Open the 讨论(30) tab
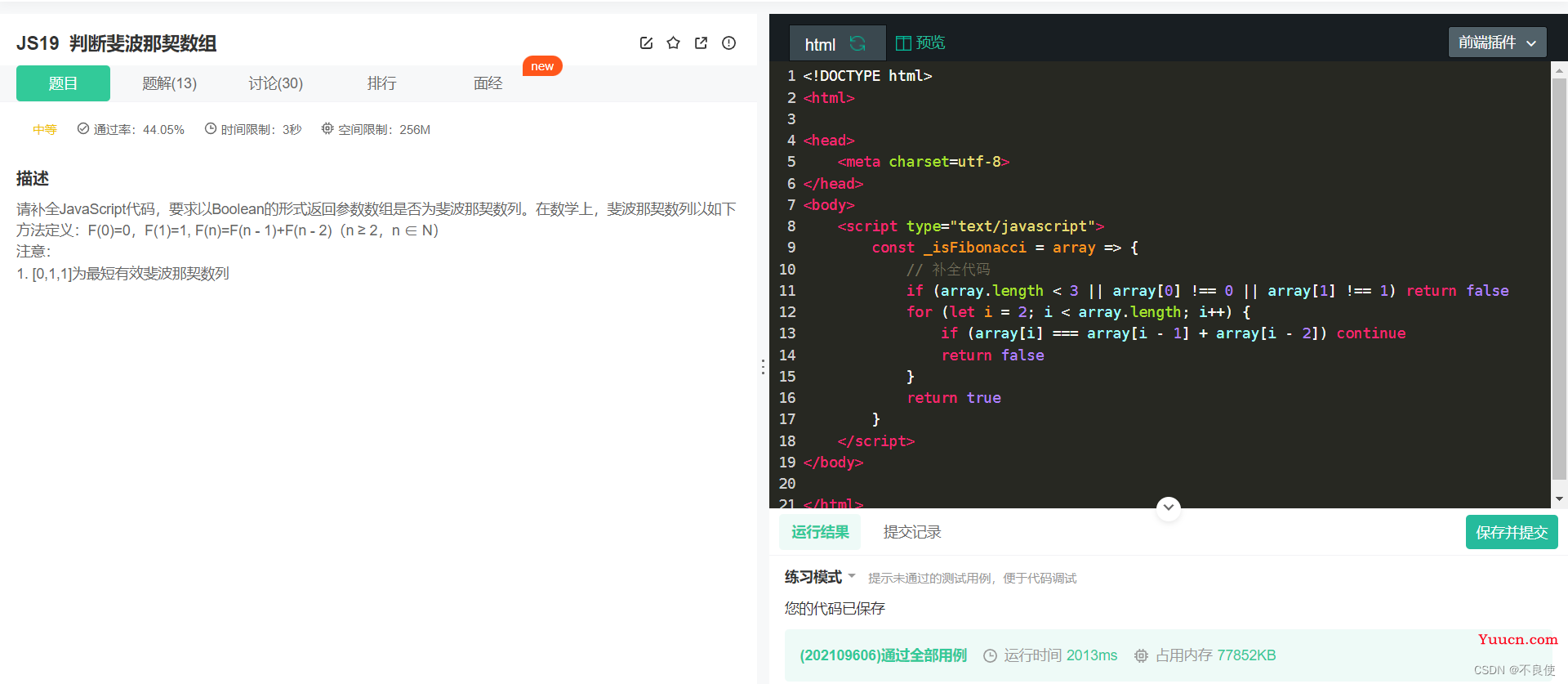 pos(275,83)
